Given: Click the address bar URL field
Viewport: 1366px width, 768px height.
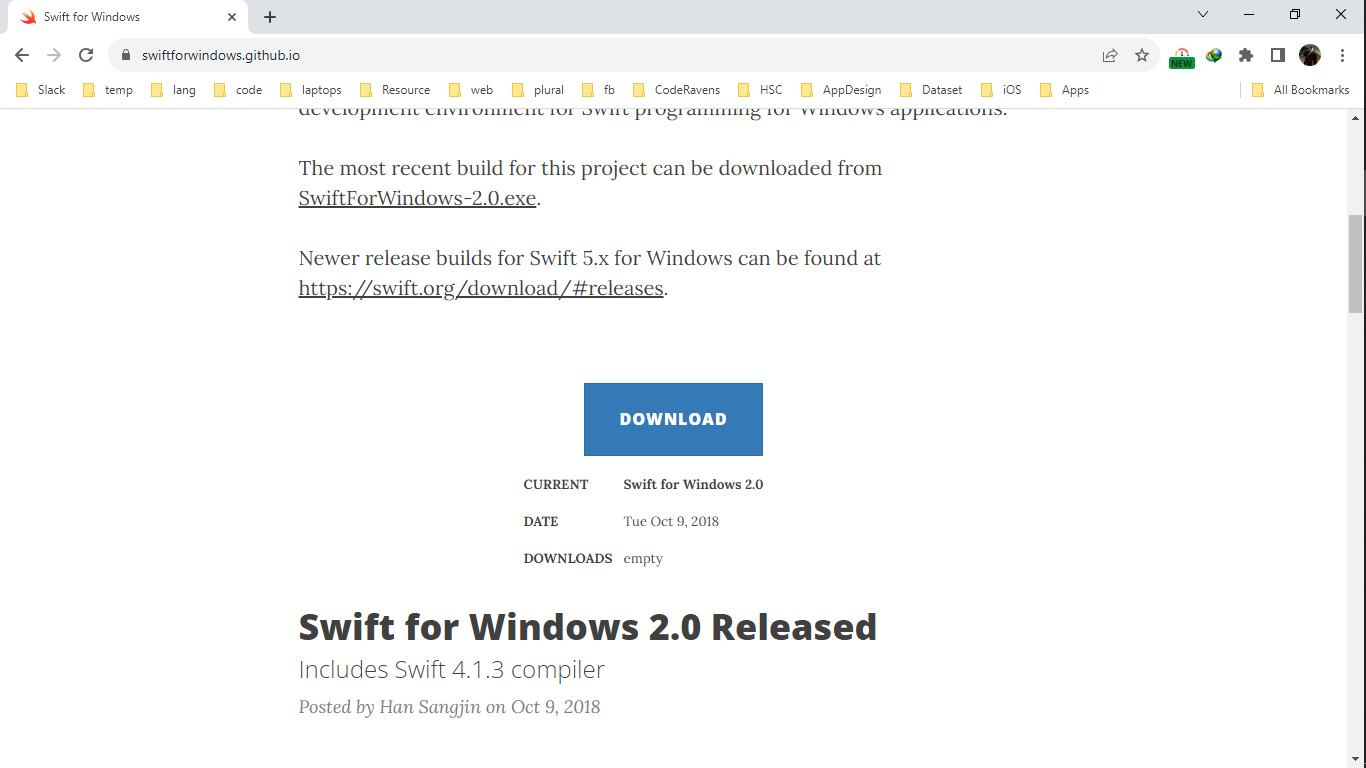Looking at the screenshot, I should (600, 56).
